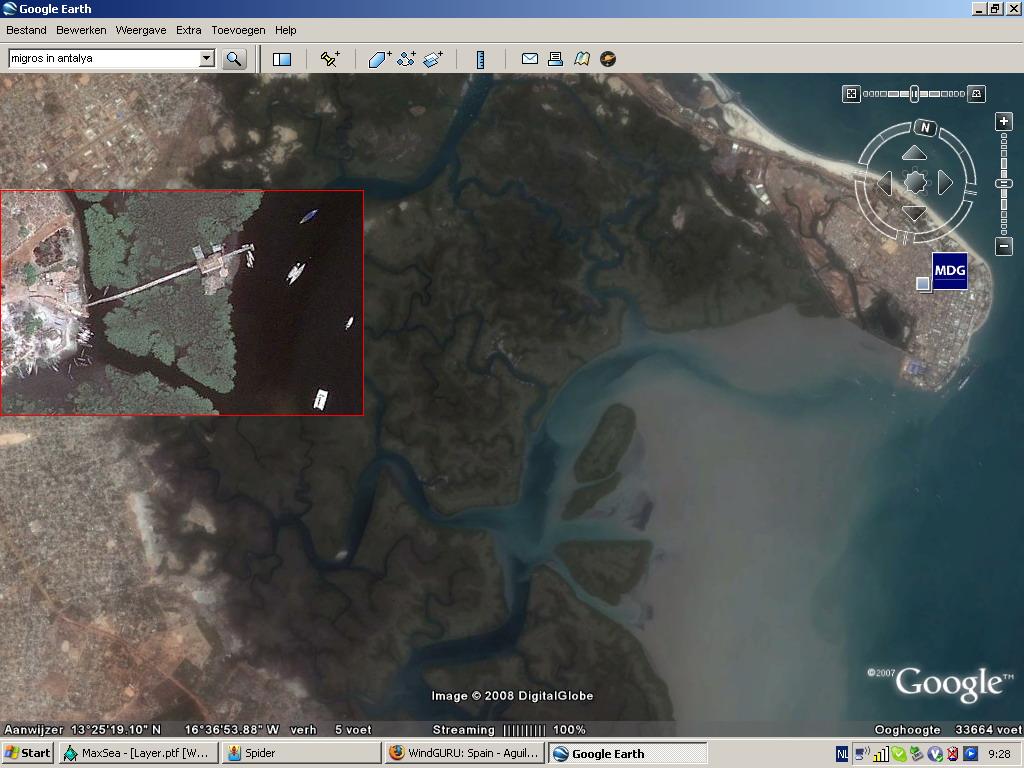Select the add polygon tool
Viewport: 1024px width, 768px height.
point(379,59)
